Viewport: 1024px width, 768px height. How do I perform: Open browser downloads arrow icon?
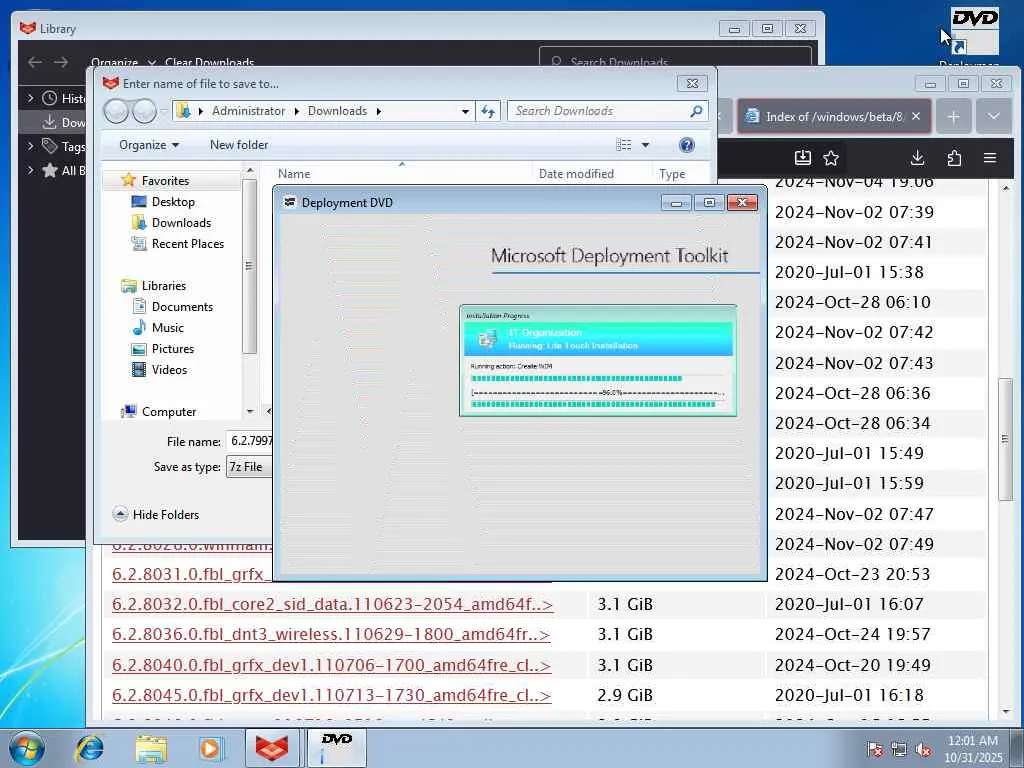[917, 157]
